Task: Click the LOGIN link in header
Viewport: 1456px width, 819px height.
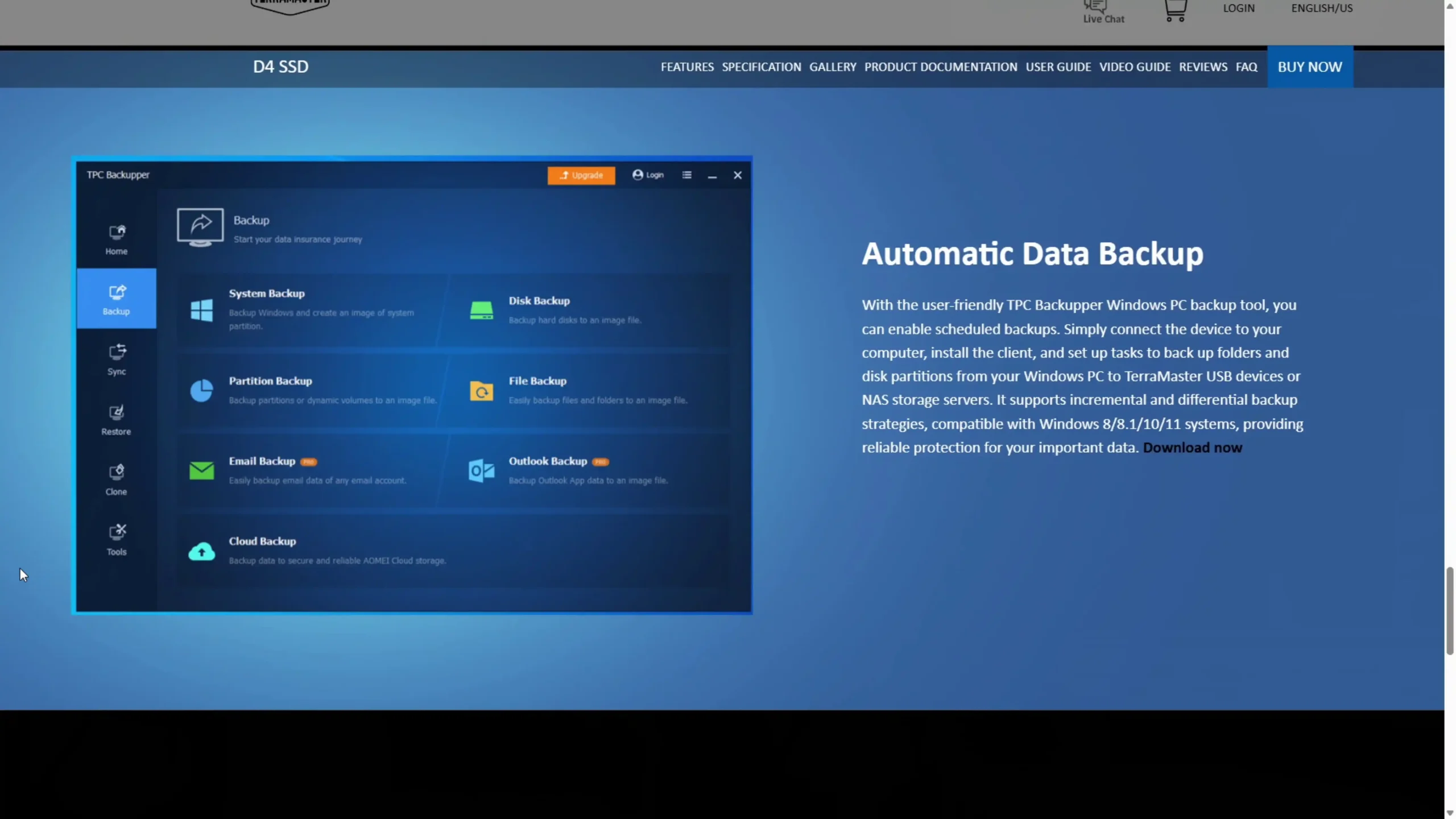Action: 1239,8
